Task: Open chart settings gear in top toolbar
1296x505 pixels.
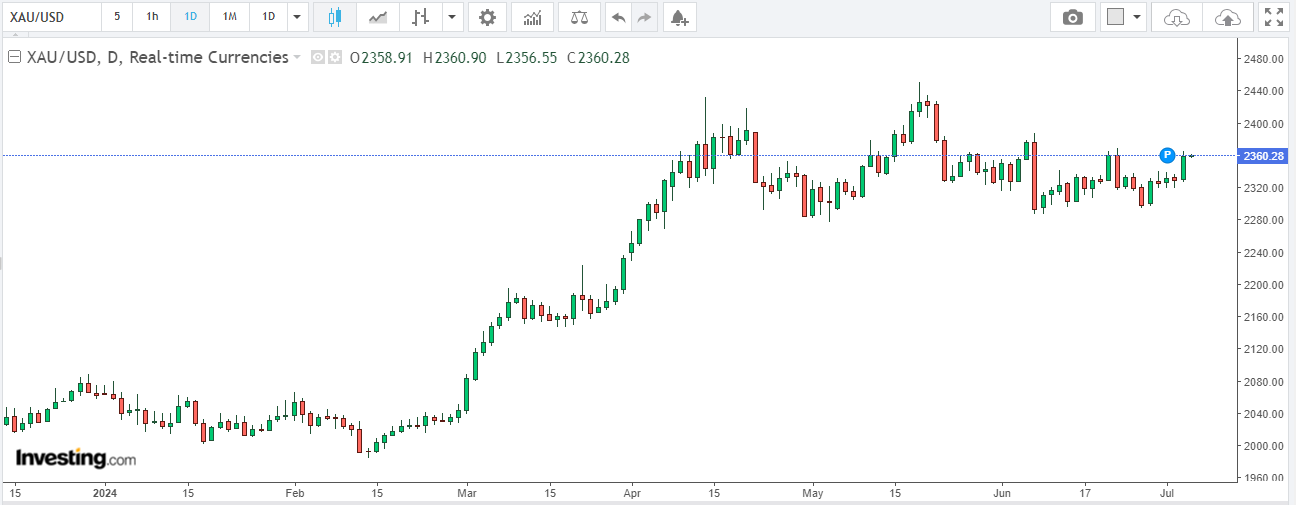Action: (487, 17)
